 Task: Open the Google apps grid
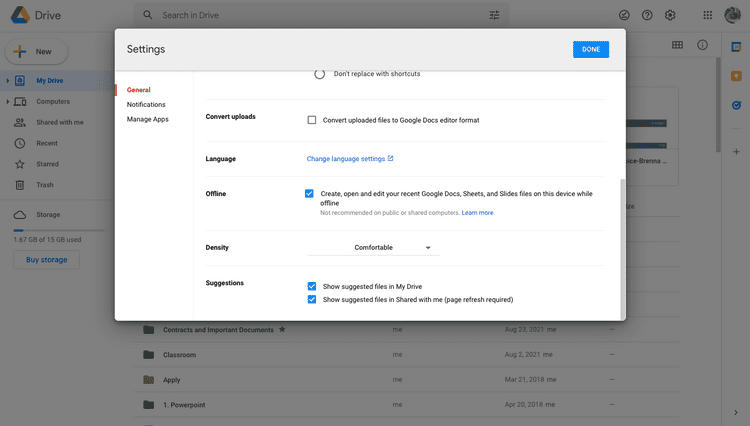click(x=708, y=15)
